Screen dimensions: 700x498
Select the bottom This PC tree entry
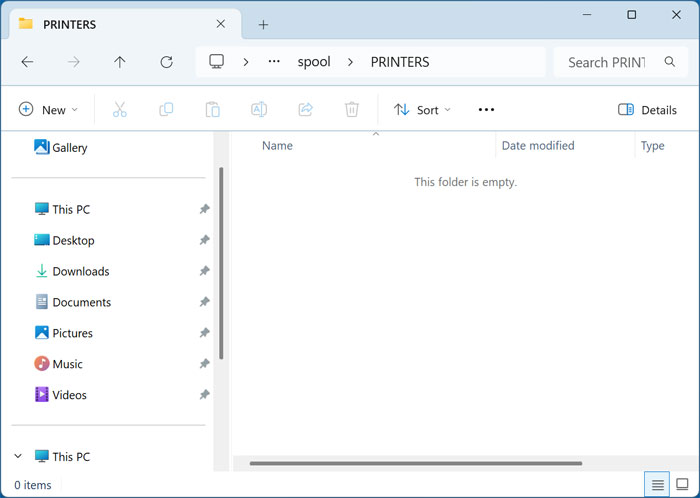click(62, 456)
